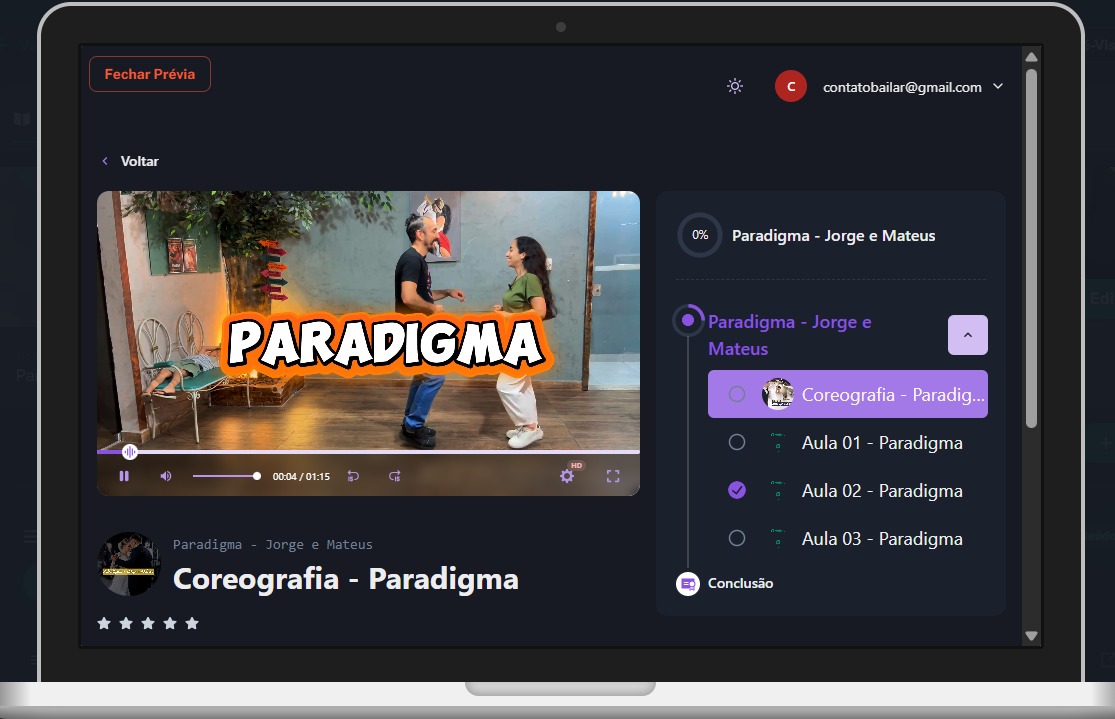Skip forward 15 seconds in video
Image resolution: width=1115 pixels, height=719 pixels.
tap(395, 476)
